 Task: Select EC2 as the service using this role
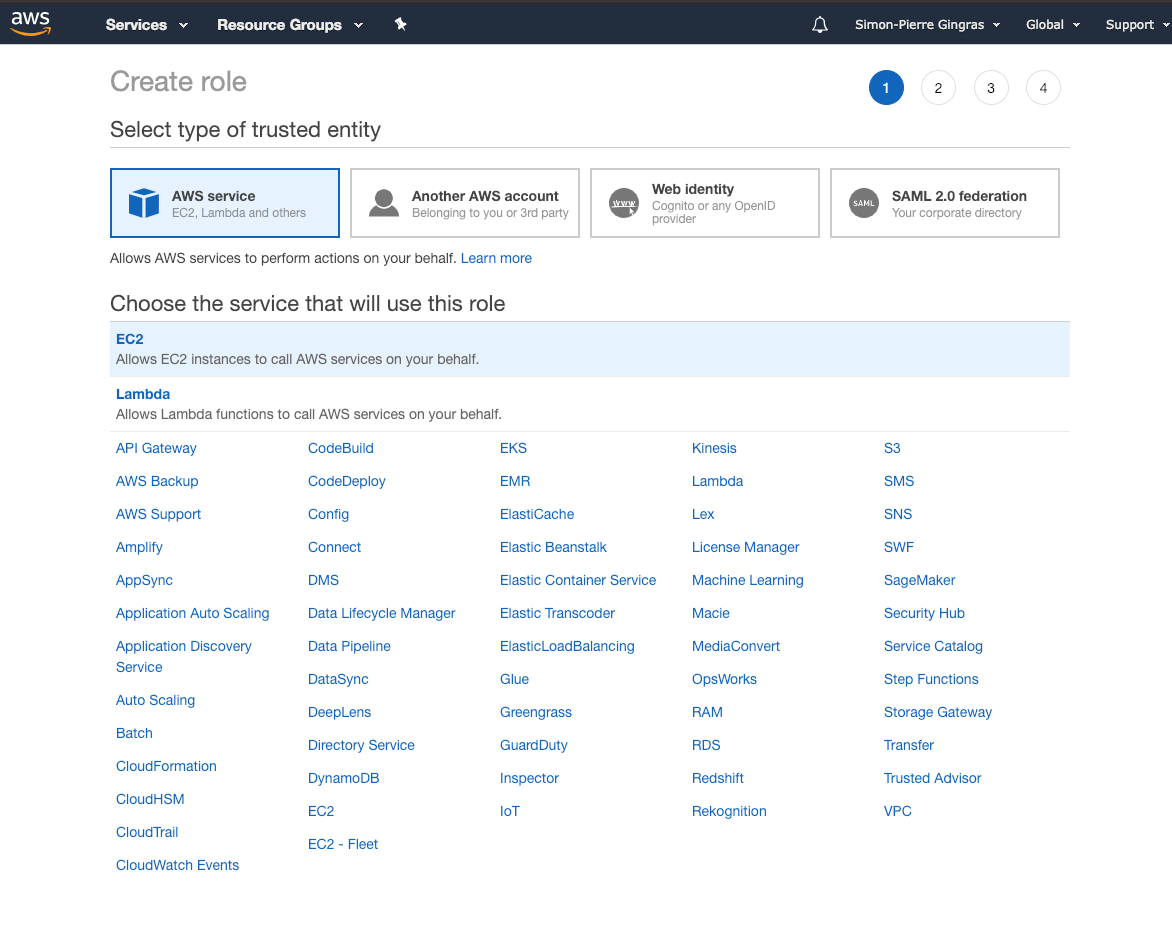[129, 339]
